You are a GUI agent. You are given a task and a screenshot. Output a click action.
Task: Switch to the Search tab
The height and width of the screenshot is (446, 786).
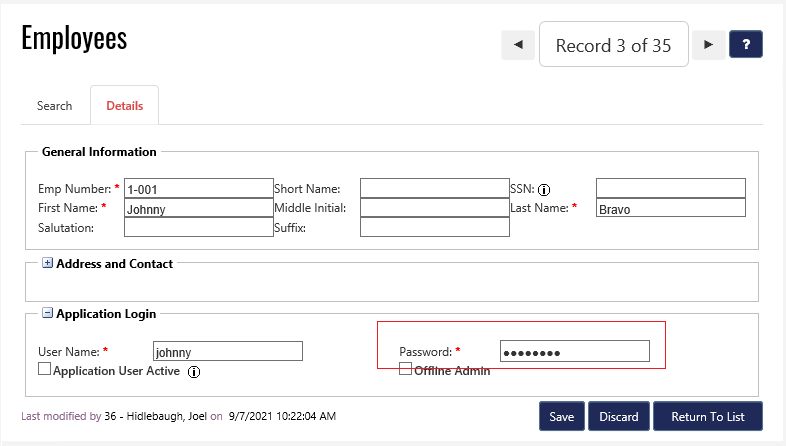tap(55, 106)
